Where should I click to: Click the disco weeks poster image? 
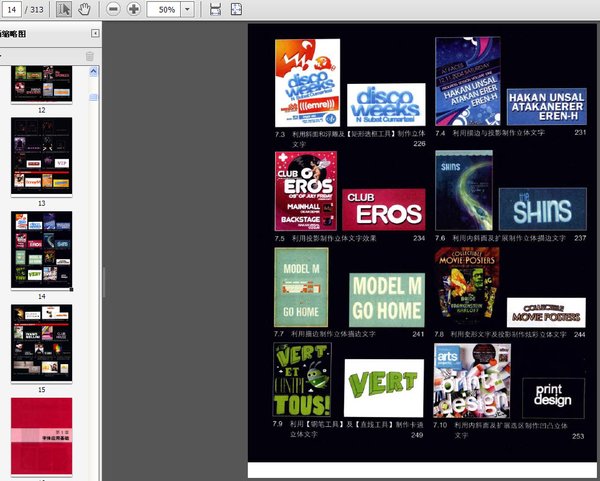307,83
